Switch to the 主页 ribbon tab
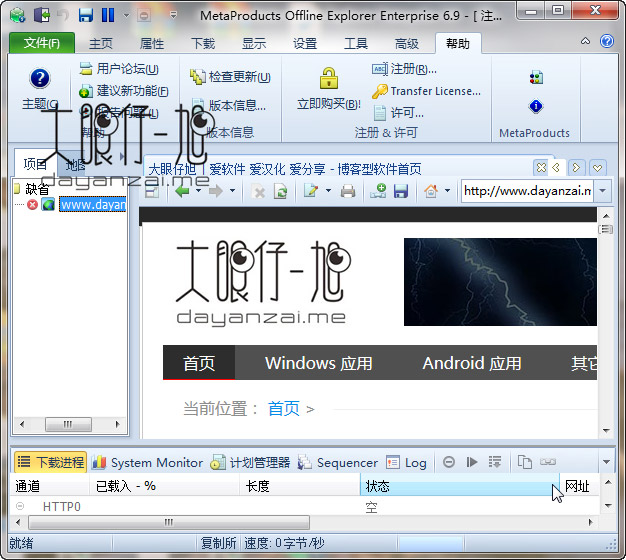626x560 pixels. pyautogui.click(x=101, y=43)
